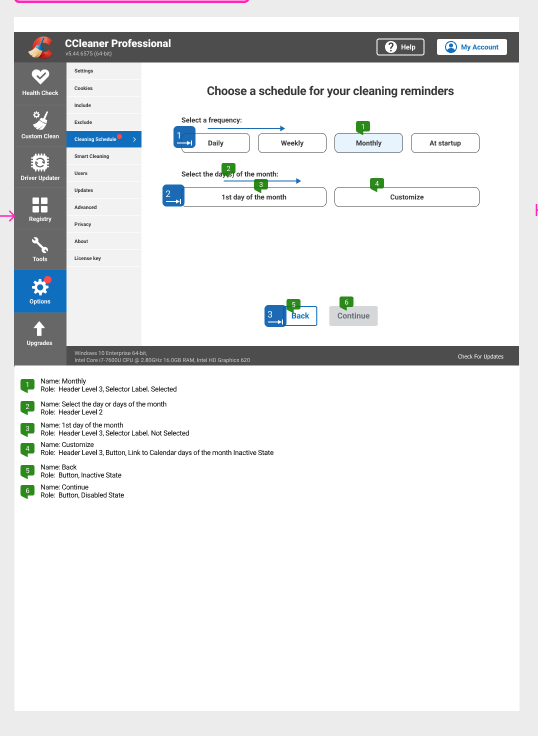Expand Cleaning Schedule chevron arrow
Viewport: 538px width, 736px height.
134,139
